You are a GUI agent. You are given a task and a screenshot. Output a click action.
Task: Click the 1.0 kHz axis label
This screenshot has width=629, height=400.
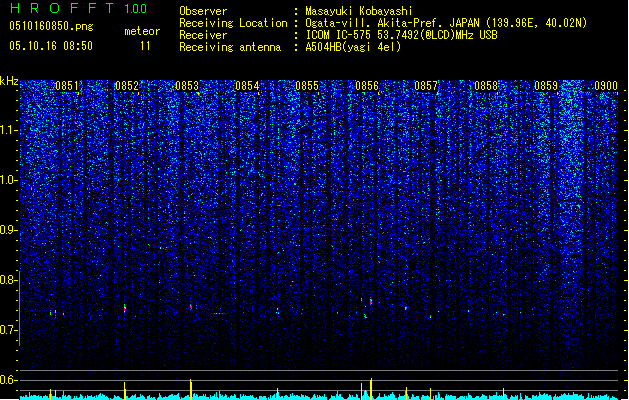[9, 180]
